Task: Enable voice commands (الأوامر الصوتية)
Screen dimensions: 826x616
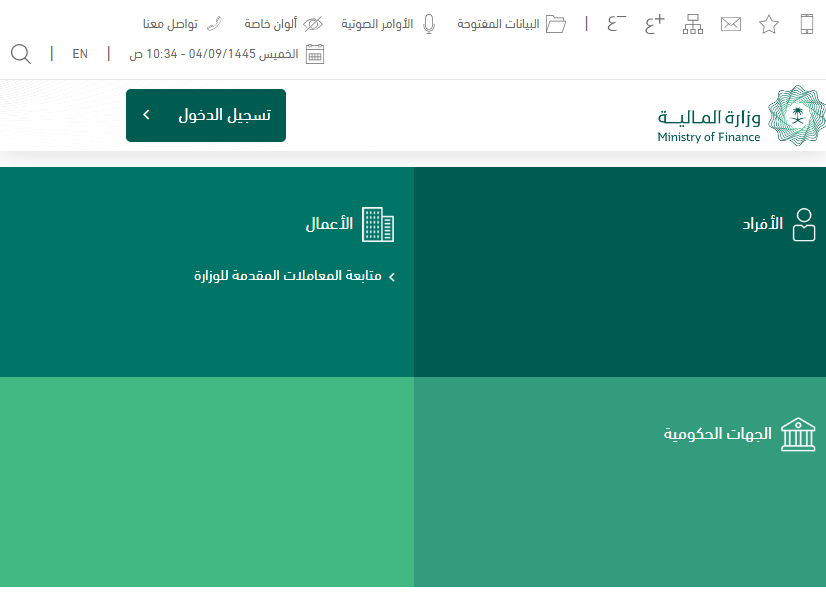Action: click(390, 24)
